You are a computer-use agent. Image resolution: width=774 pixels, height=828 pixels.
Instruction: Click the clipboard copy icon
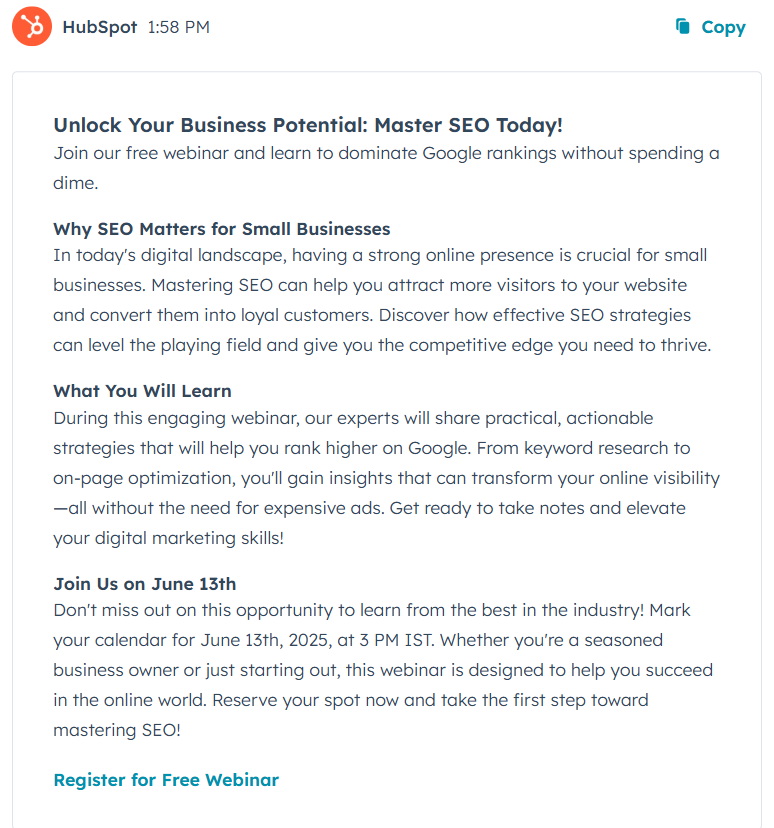[682, 26]
